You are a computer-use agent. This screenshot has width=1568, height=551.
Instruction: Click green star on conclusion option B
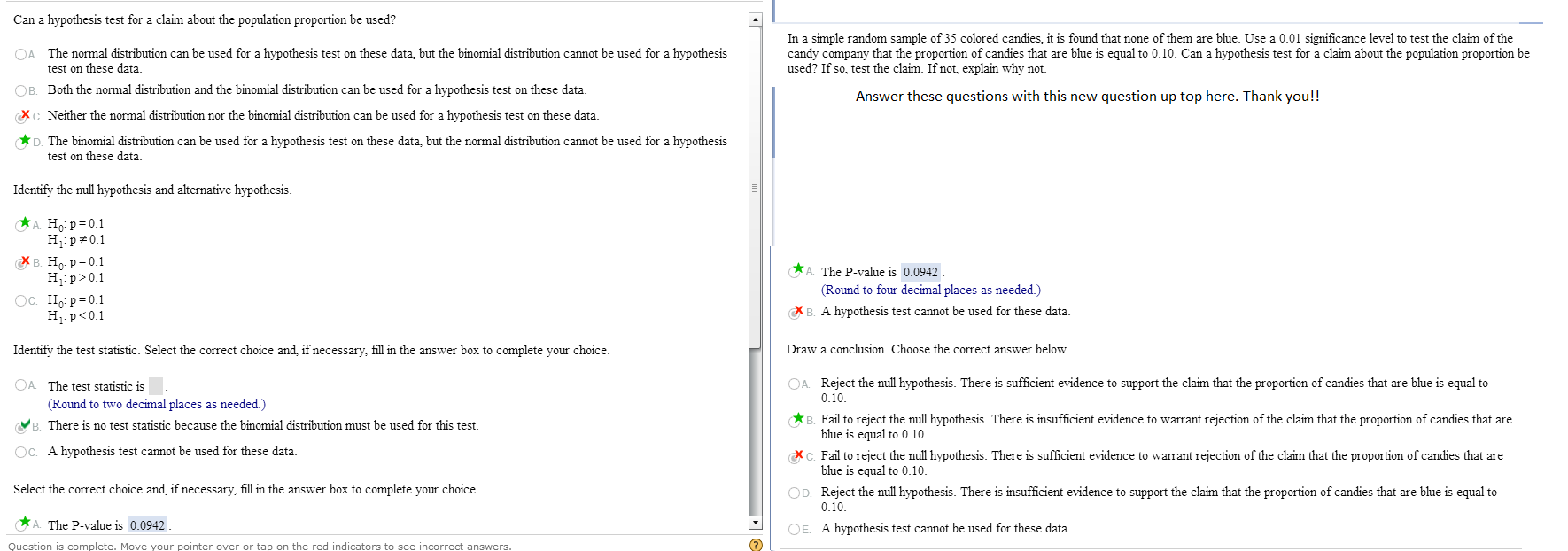799,418
